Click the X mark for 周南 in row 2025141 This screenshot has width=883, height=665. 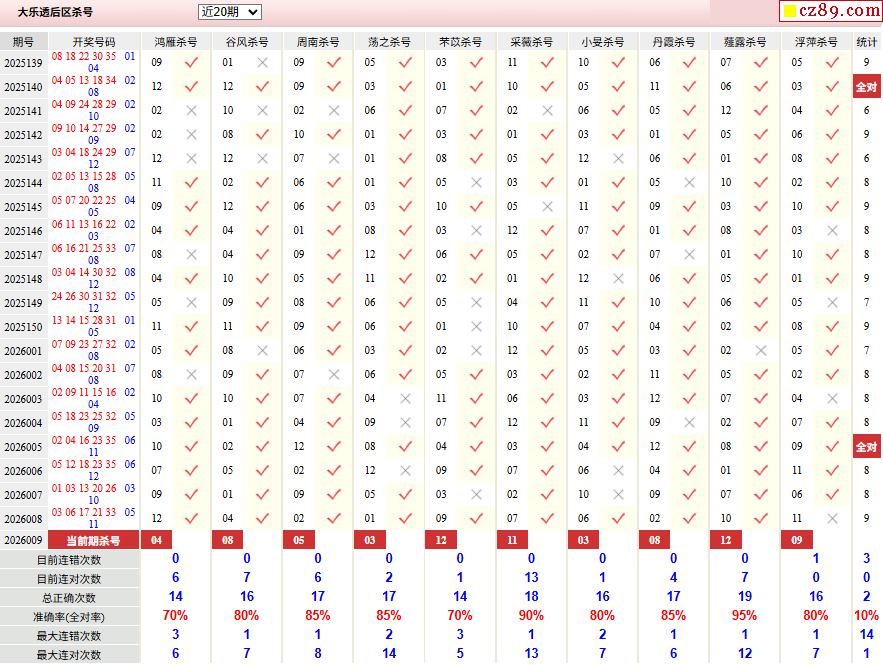[x=334, y=110]
